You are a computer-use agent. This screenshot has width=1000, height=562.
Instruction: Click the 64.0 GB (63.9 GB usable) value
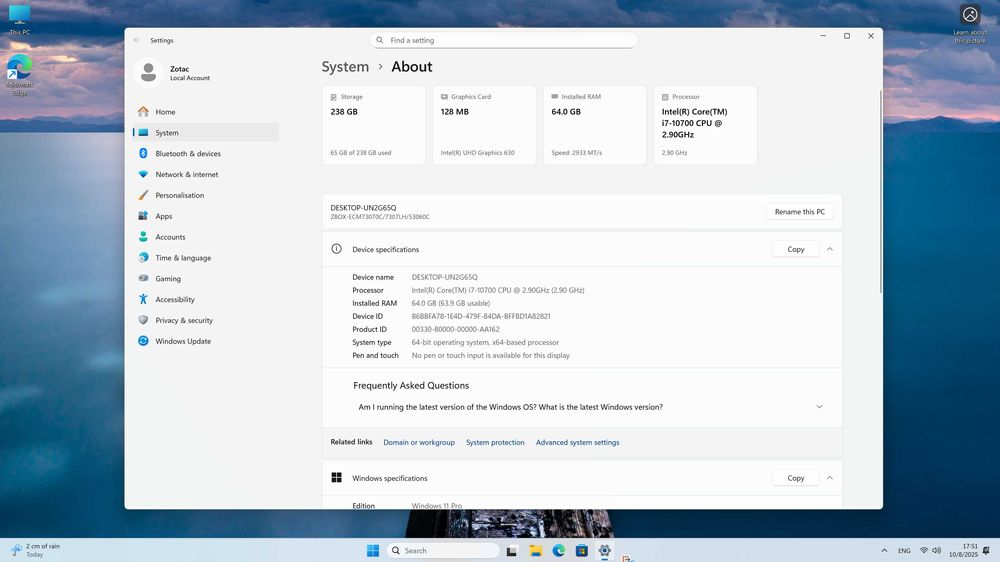coord(451,303)
